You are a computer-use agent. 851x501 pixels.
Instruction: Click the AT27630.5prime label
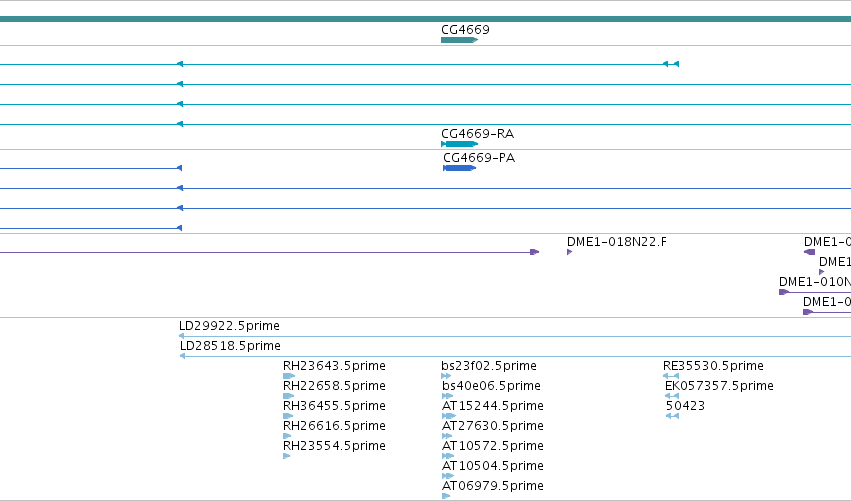pyautogui.click(x=493, y=426)
